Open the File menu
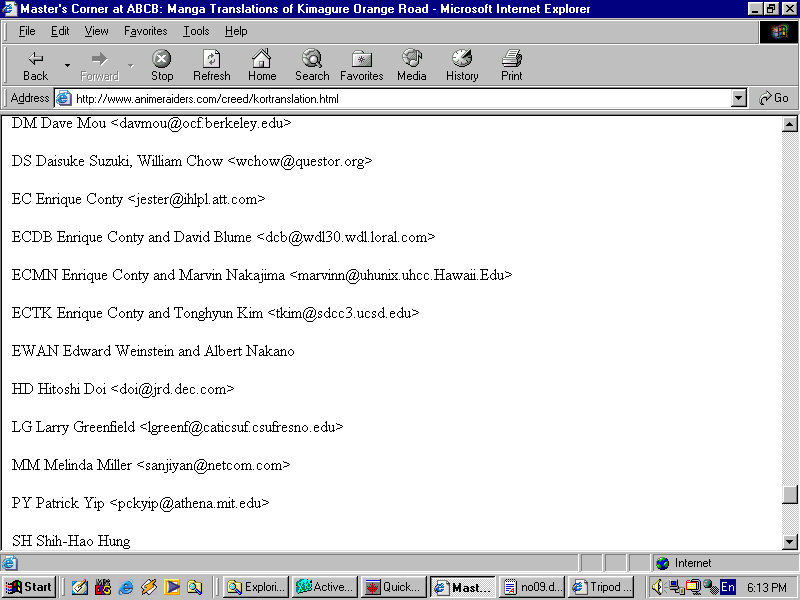This screenshot has height=600, width=800. coord(27,31)
